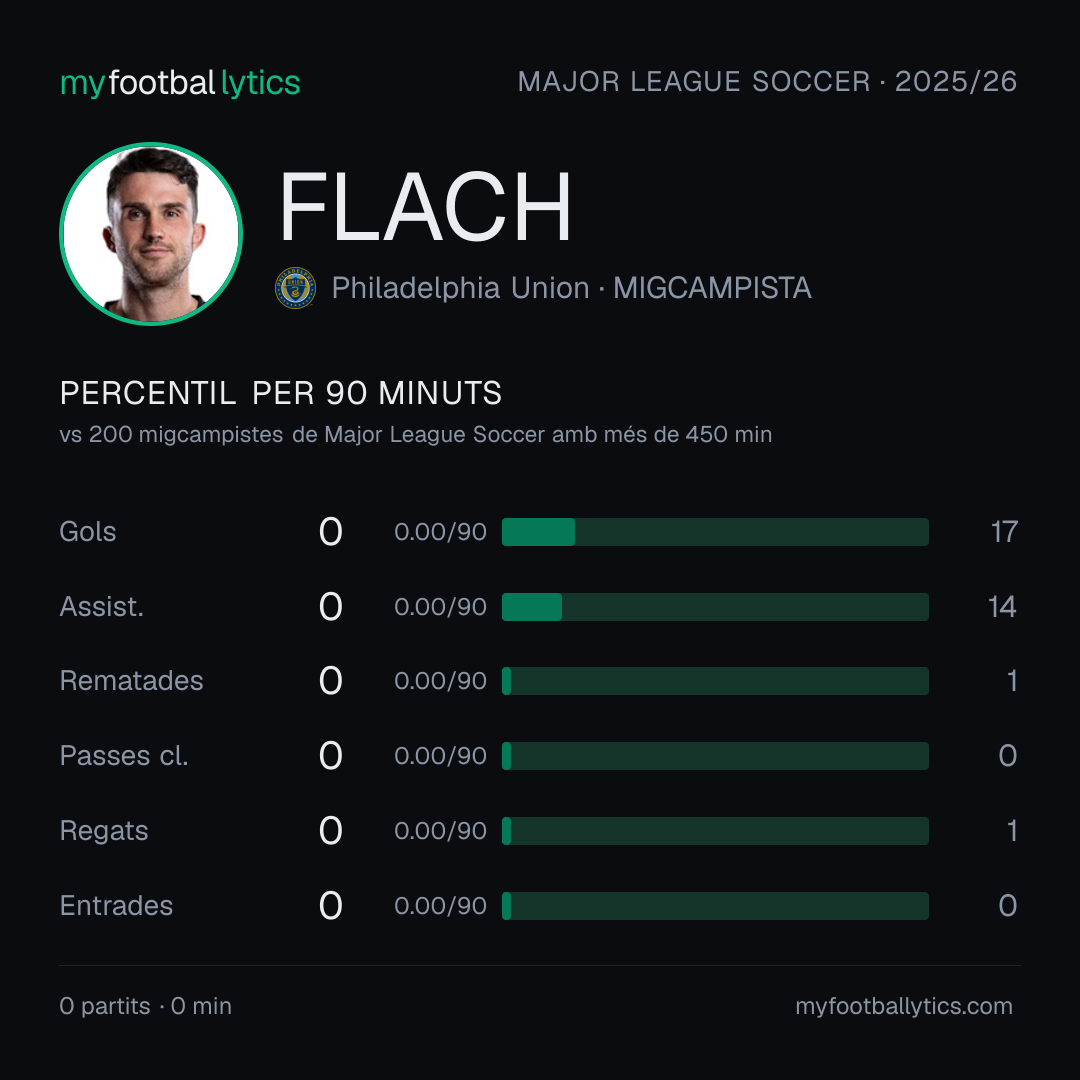Select the Gols stat label

tap(87, 532)
